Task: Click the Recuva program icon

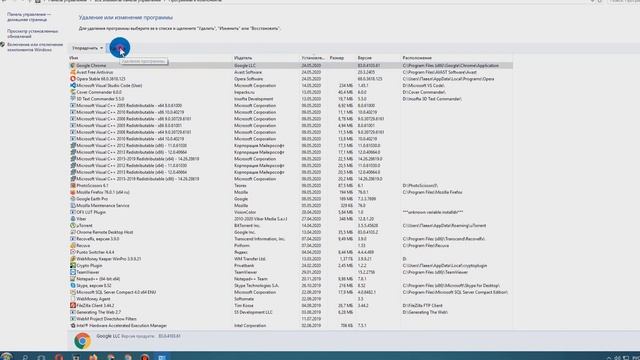Action: click(73, 246)
